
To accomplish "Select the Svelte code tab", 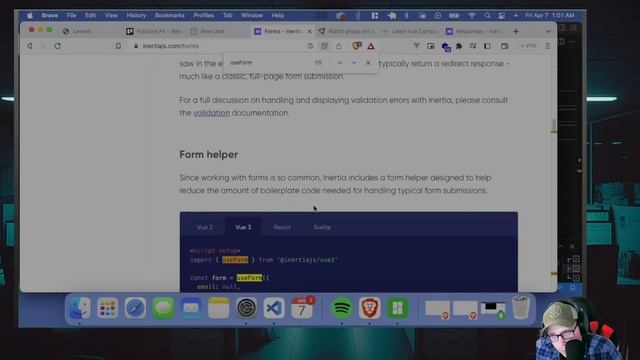I will tap(322, 227).
